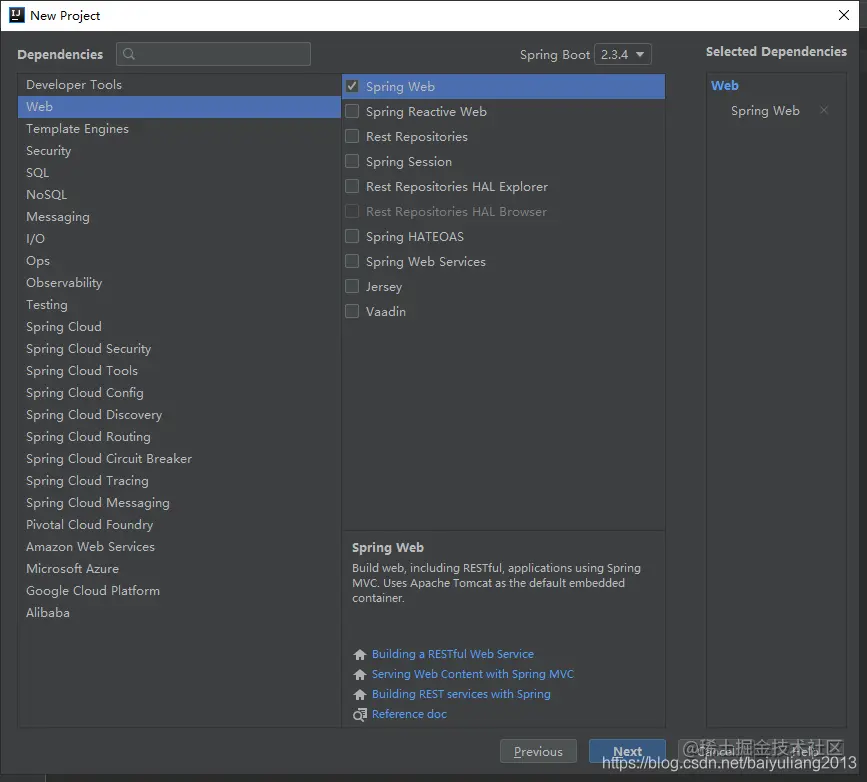867x782 pixels.
Task: Enable Spring Reactive Web dependency
Action: point(352,111)
